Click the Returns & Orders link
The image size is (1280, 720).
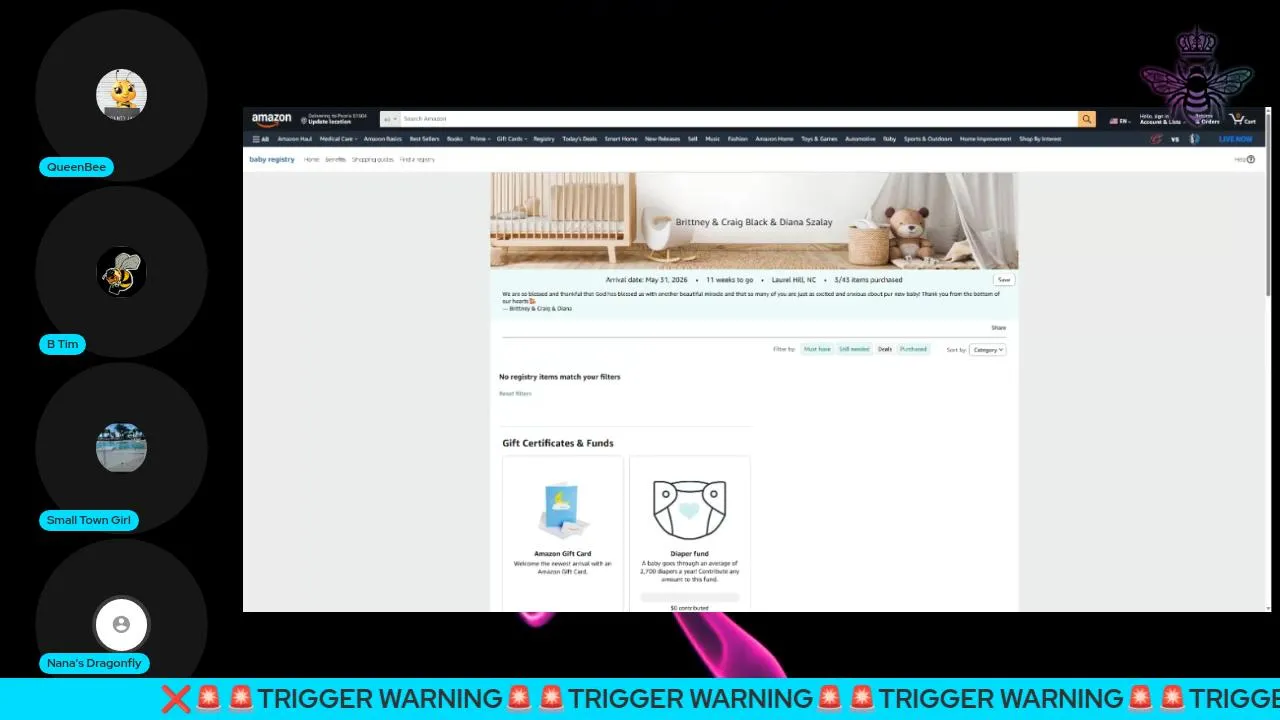click(x=1207, y=119)
